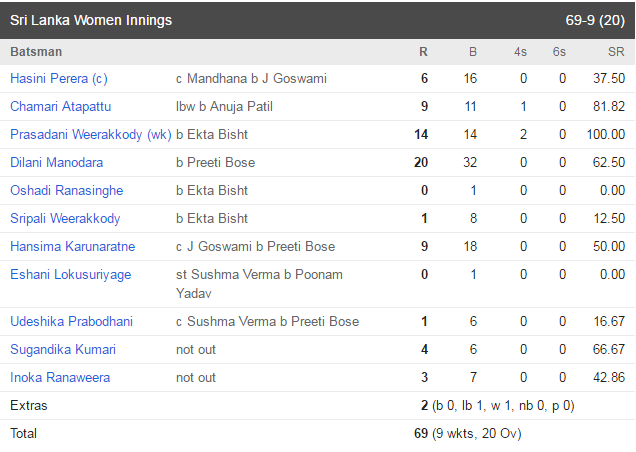Open Chamari Atapattu player profile
Screen dimensions: 636x452
pyautogui.click(x=60, y=107)
